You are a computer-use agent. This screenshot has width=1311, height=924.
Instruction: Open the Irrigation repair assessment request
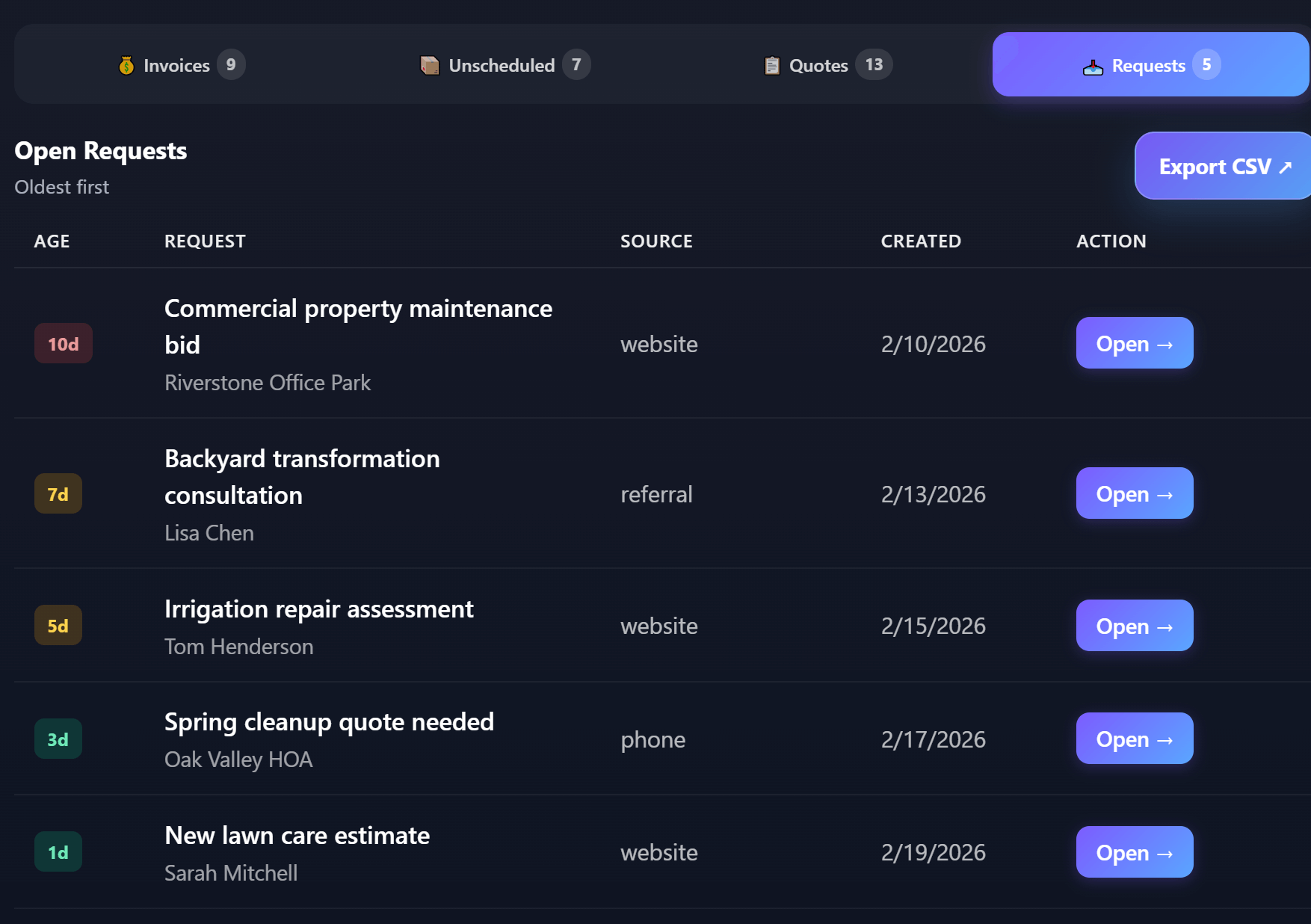pos(1134,626)
